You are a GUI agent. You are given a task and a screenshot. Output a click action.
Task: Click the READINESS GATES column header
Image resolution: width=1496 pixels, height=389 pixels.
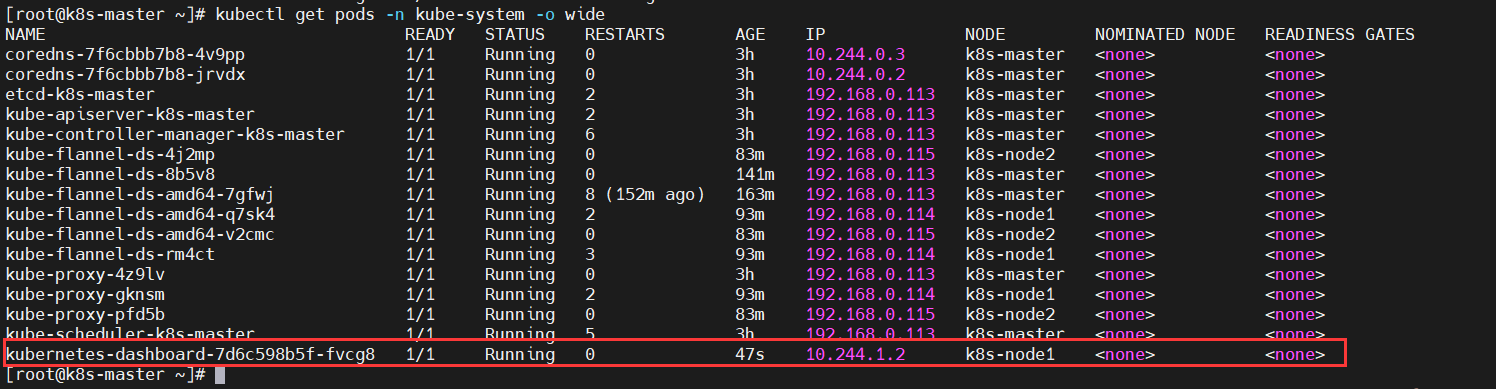pos(1340,34)
